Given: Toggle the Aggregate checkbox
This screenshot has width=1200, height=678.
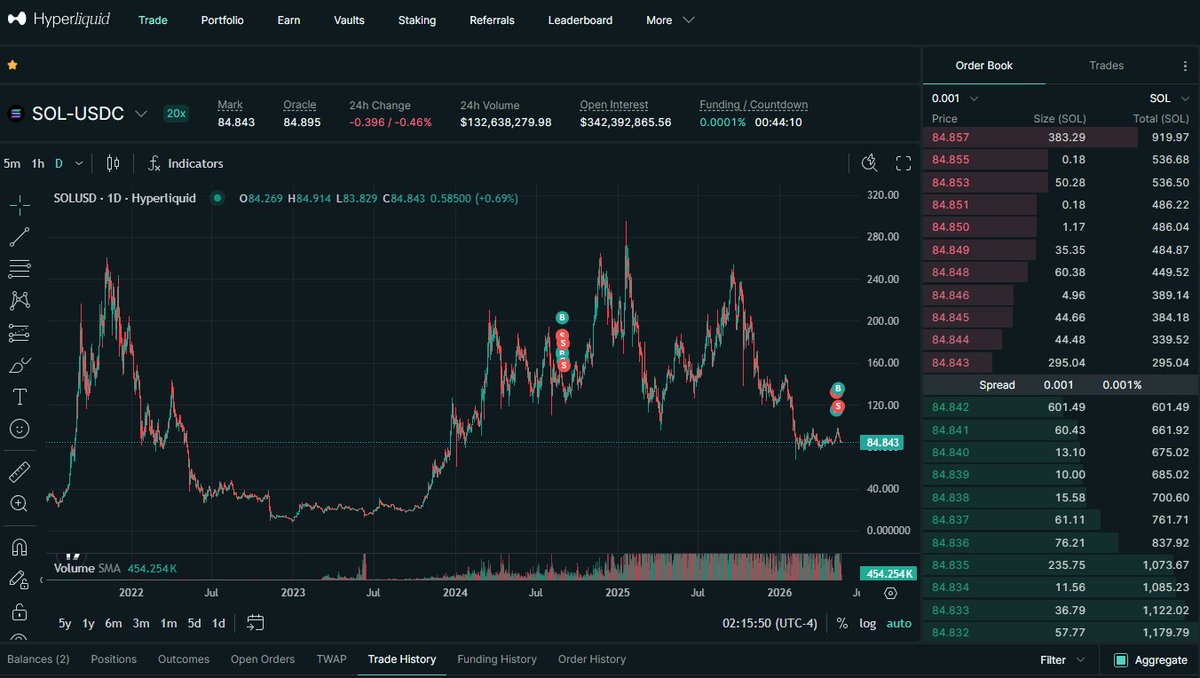Looking at the screenshot, I should pos(1121,660).
